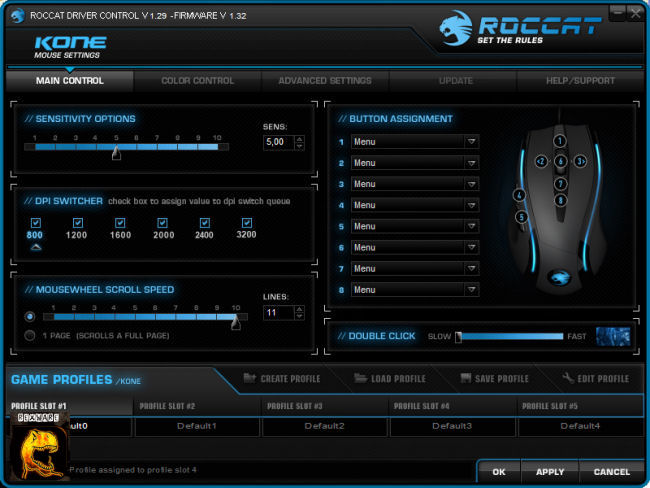Open button 7 assignment dropdown

coord(471,269)
